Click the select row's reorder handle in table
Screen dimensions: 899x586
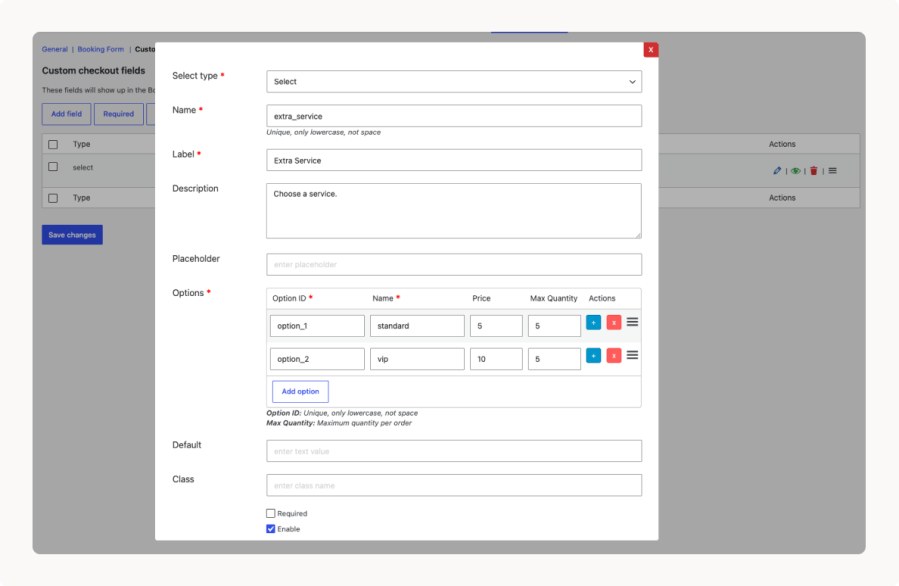click(832, 171)
